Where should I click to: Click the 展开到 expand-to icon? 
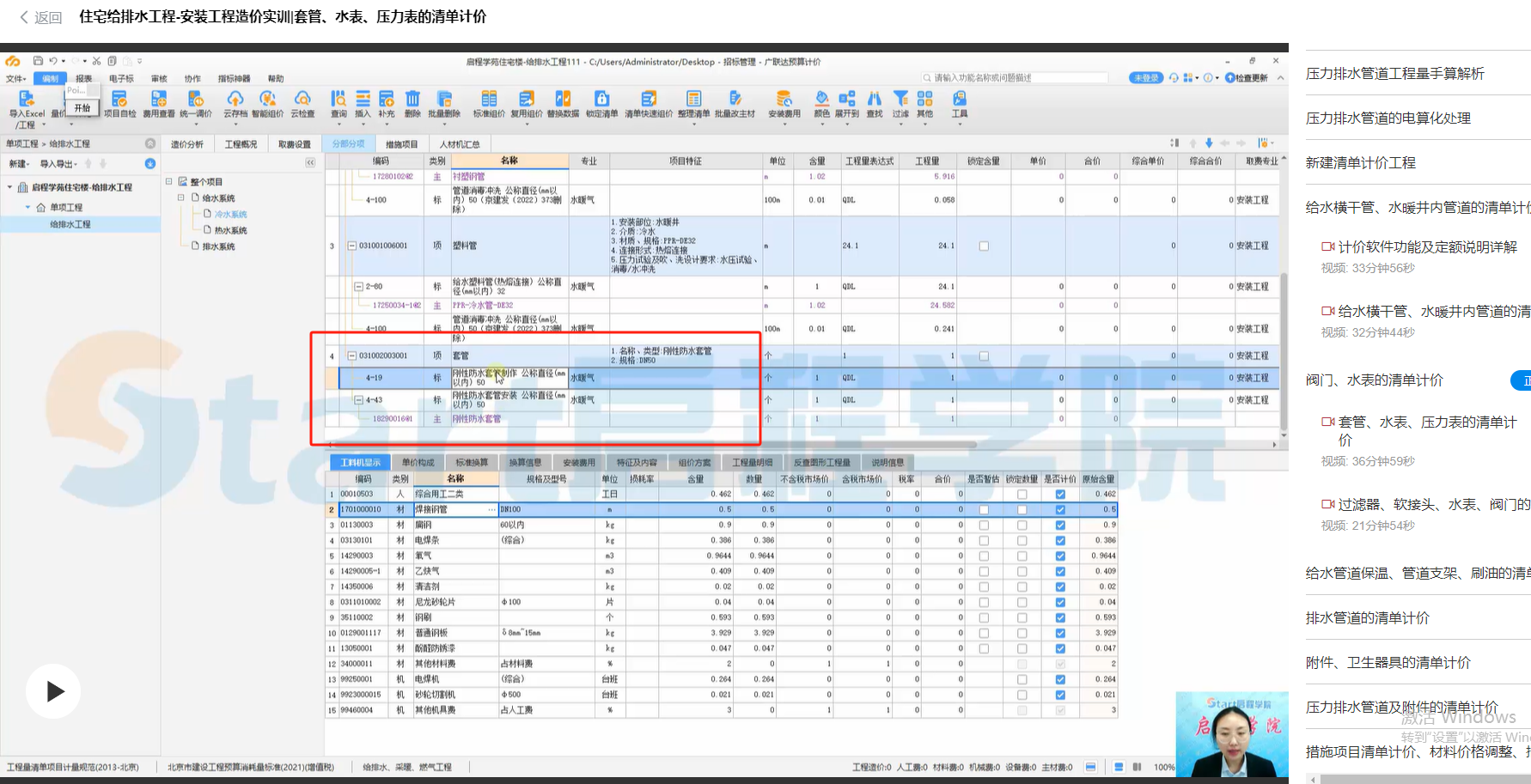tap(847, 104)
